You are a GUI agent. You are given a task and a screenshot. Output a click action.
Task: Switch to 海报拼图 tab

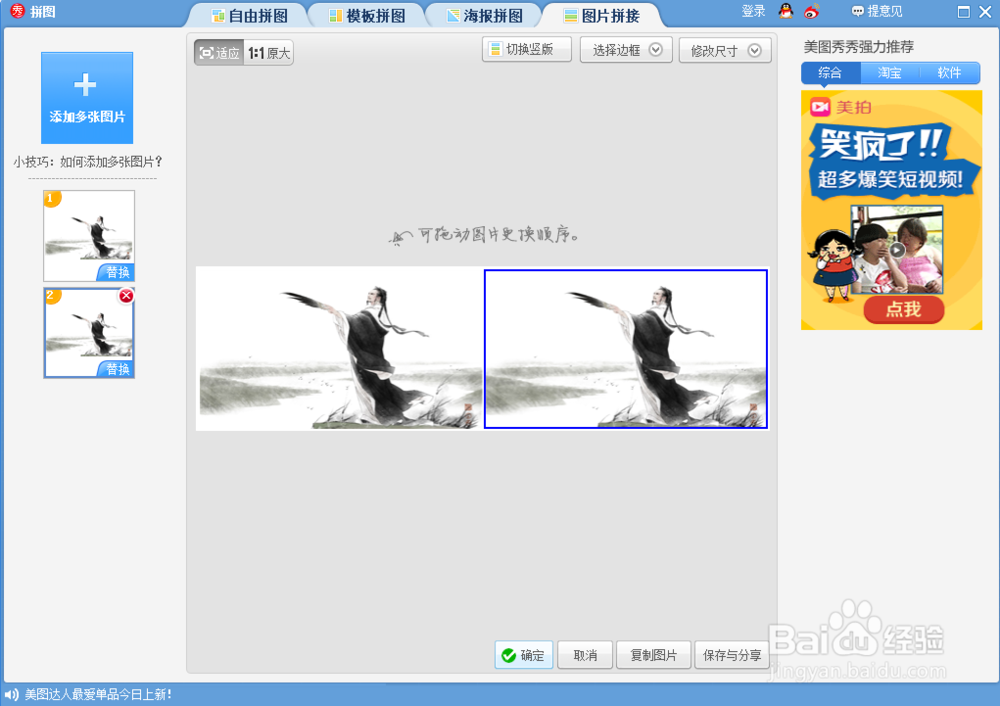click(484, 15)
